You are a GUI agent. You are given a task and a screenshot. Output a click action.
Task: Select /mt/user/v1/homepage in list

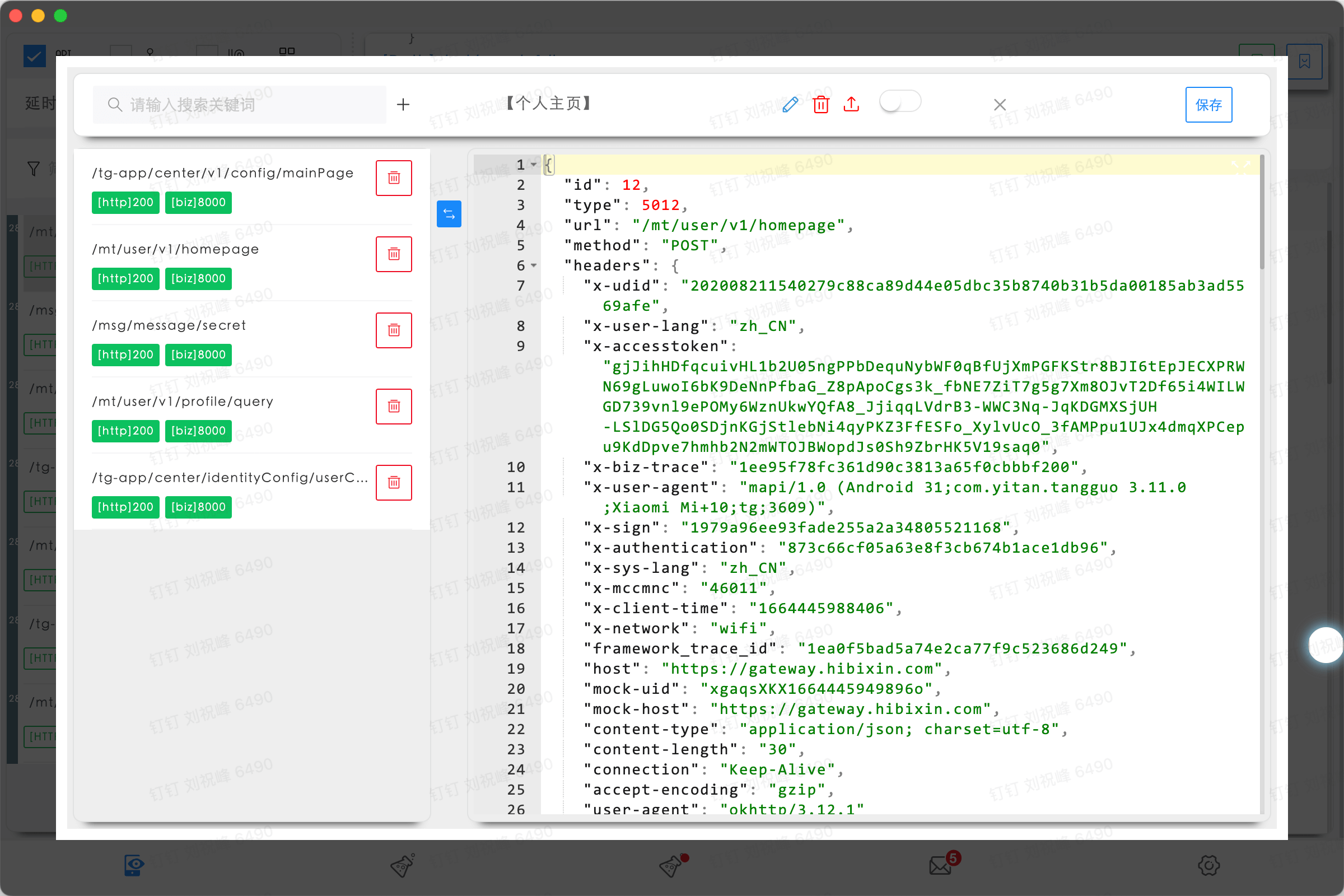pos(175,249)
